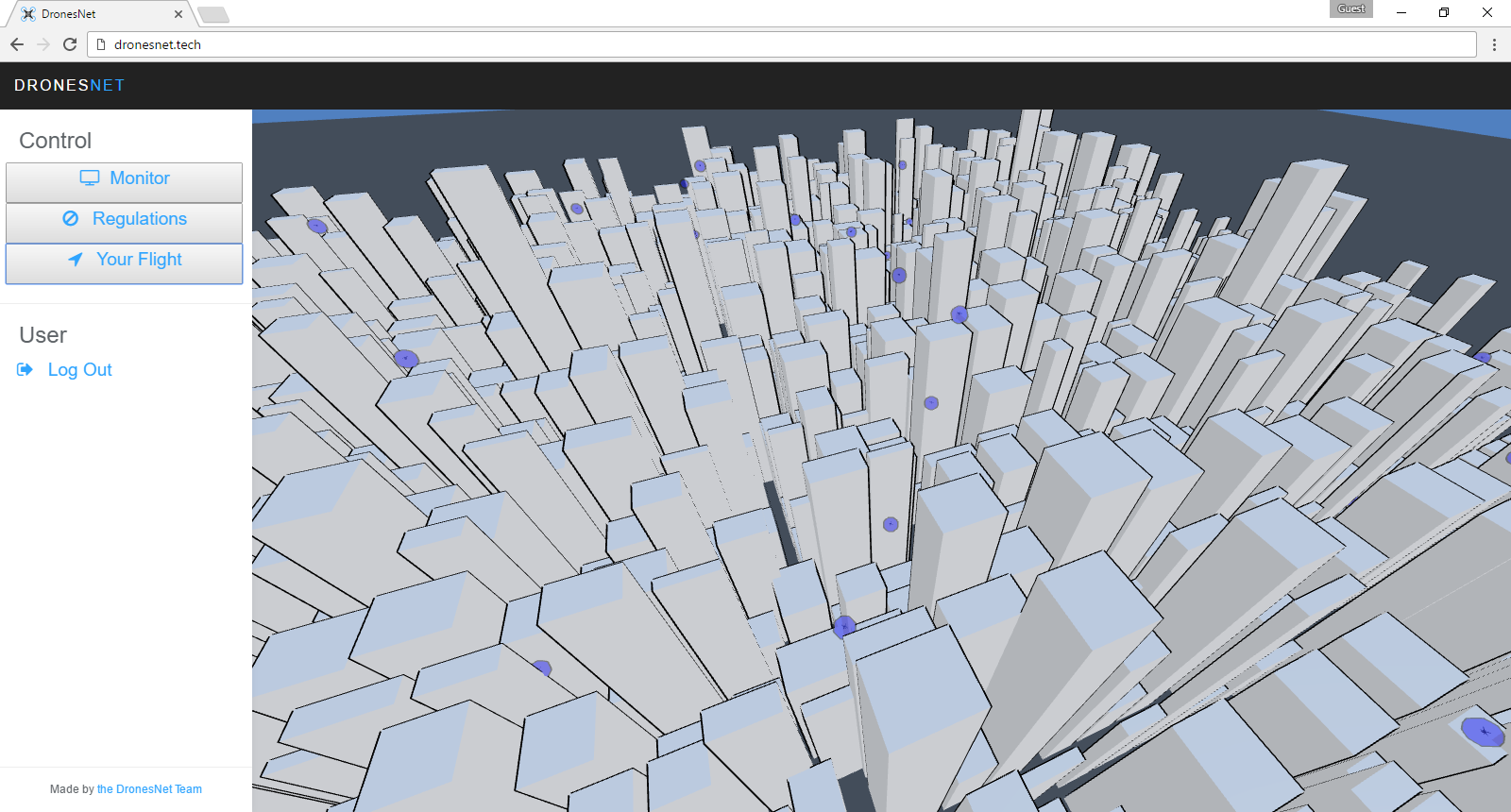
Task: Focus the dronesnet.tech address bar
Action: (x=782, y=44)
